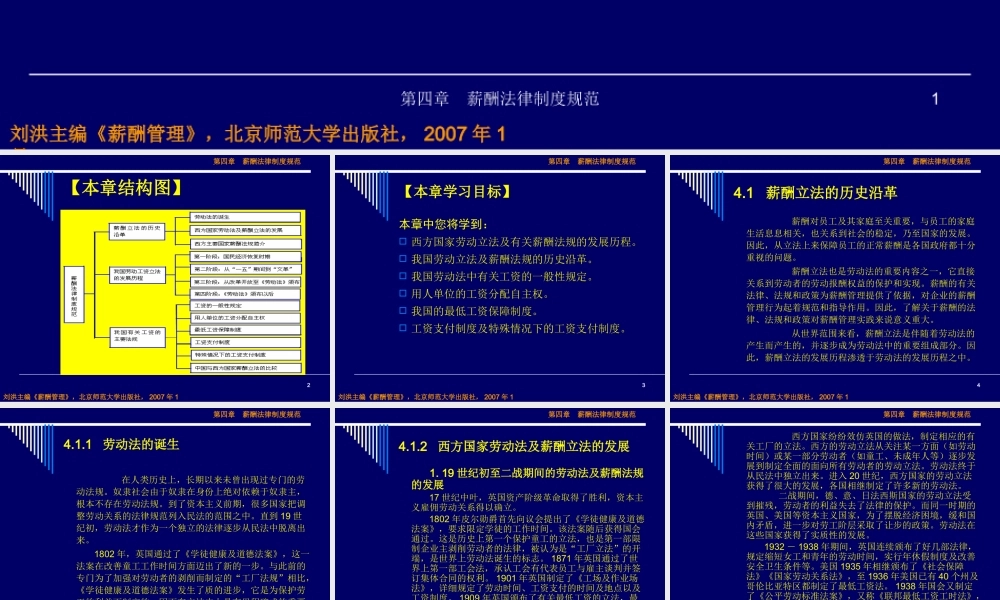Click bullet 工资支付制度及特殊情况下的工资支付制度
The height and width of the screenshot is (600, 1000).
click(x=520, y=328)
